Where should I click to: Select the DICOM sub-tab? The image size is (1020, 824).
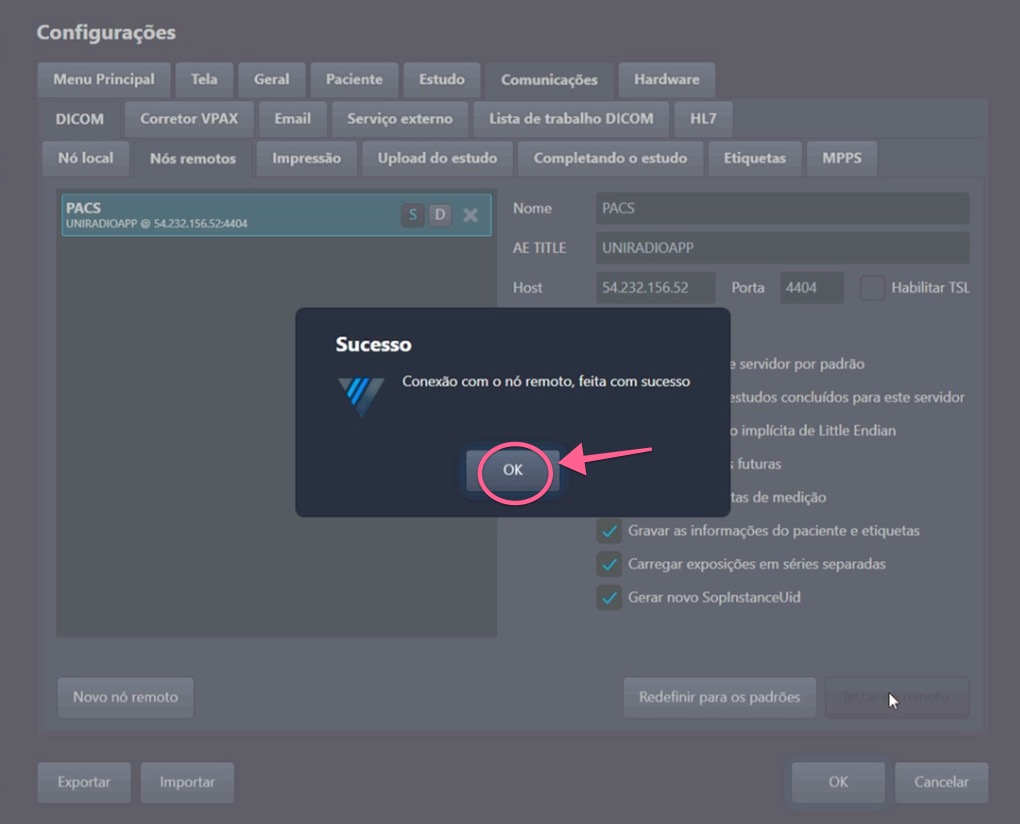point(79,119)
